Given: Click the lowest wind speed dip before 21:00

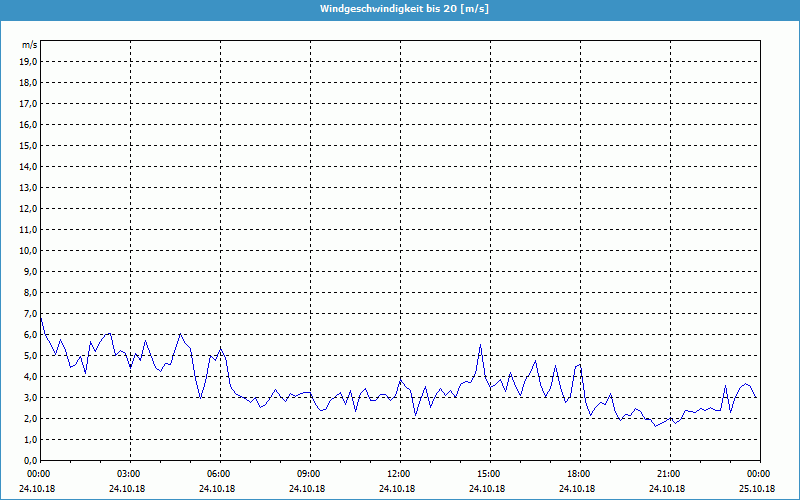Looking at the screenshot, I should (655, 426).
